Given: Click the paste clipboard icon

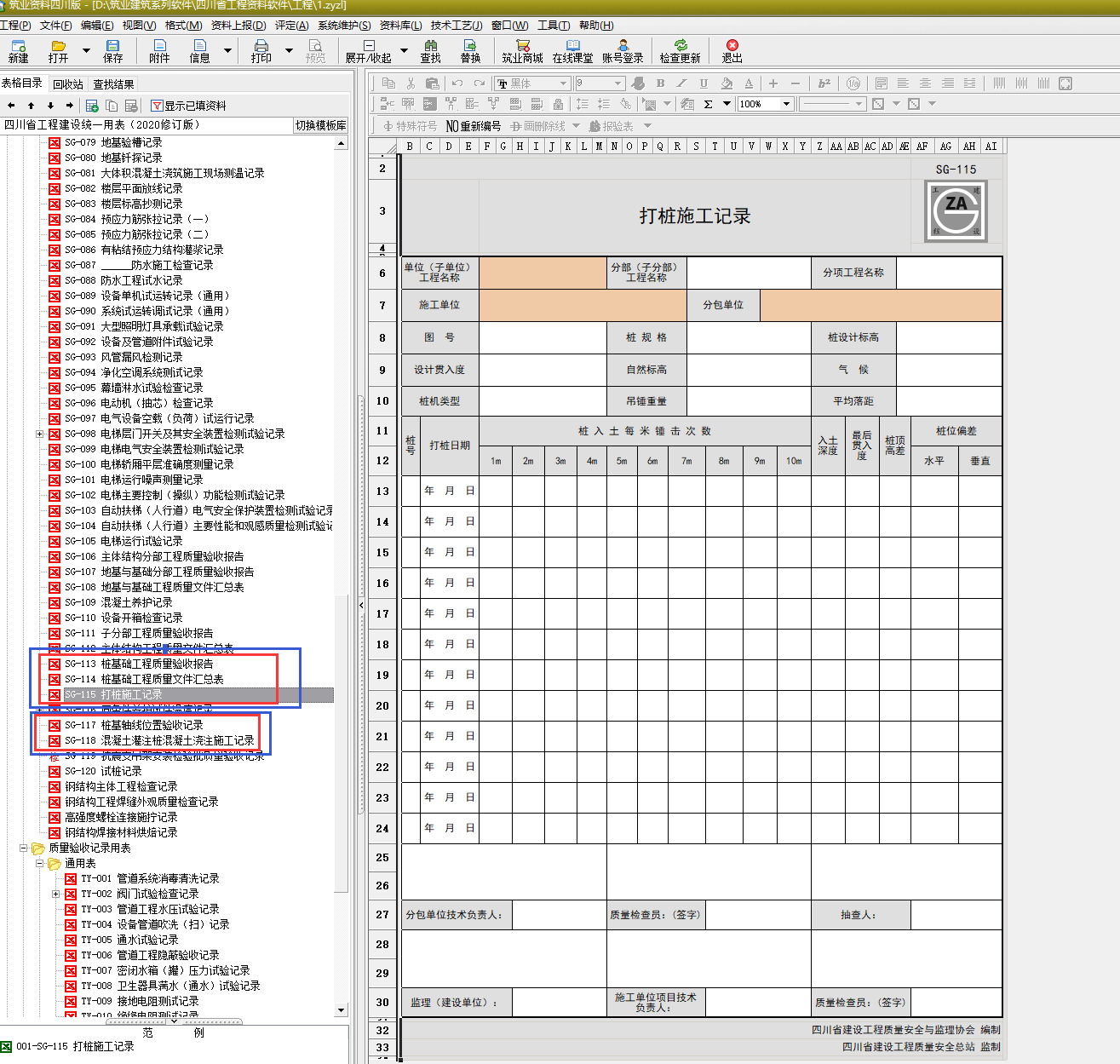Looking at the screenshot, I should [x=432, y=83].
